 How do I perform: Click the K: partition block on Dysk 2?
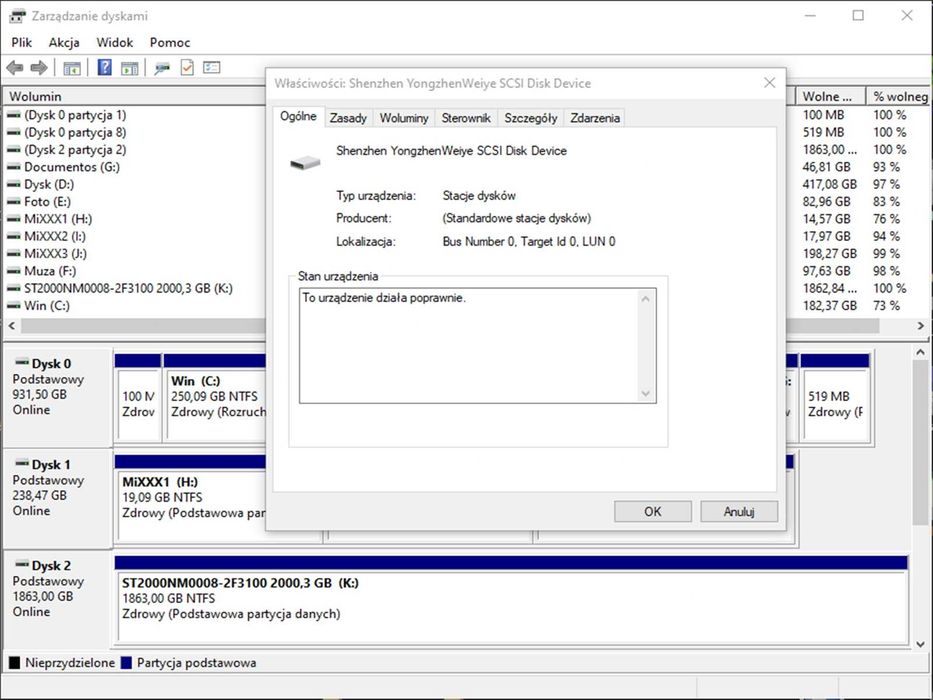[x=511, y=599]
